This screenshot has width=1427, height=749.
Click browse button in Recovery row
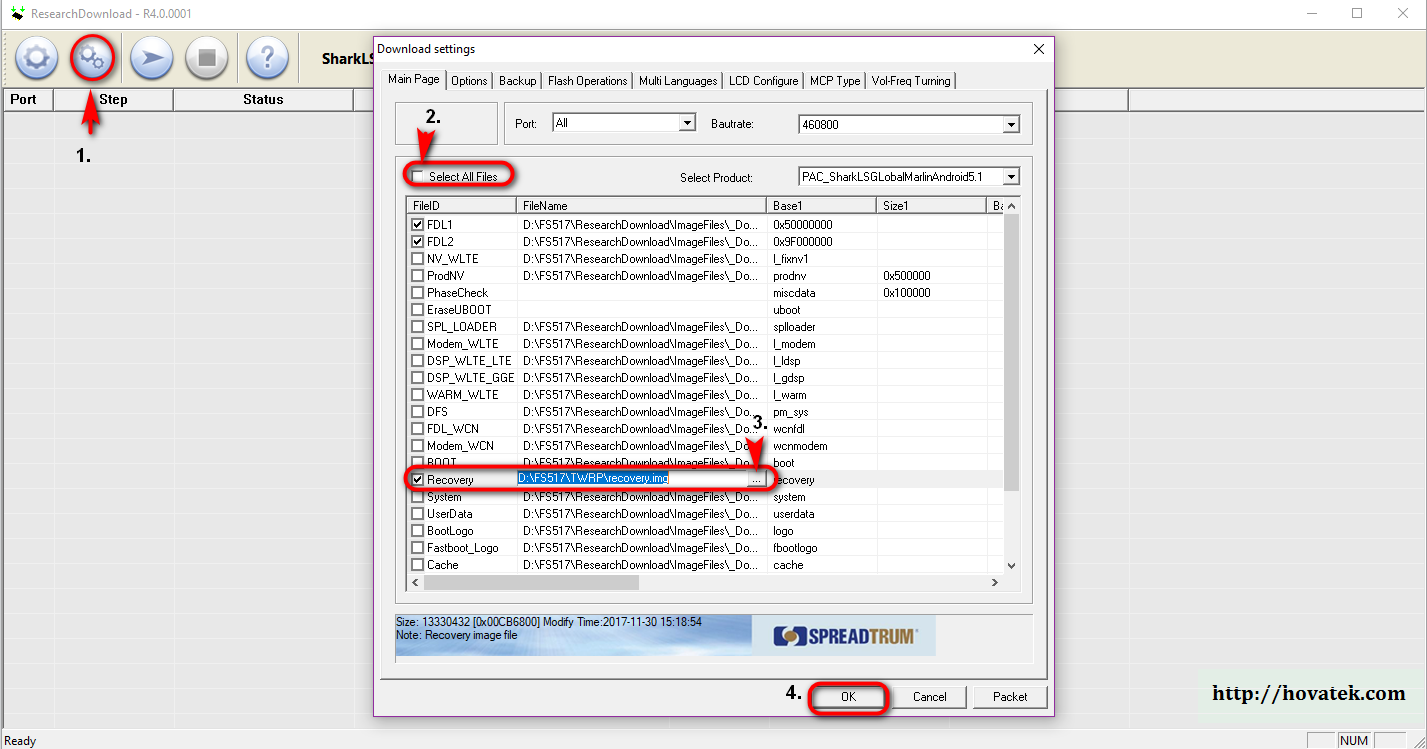[x=757, y=480]
